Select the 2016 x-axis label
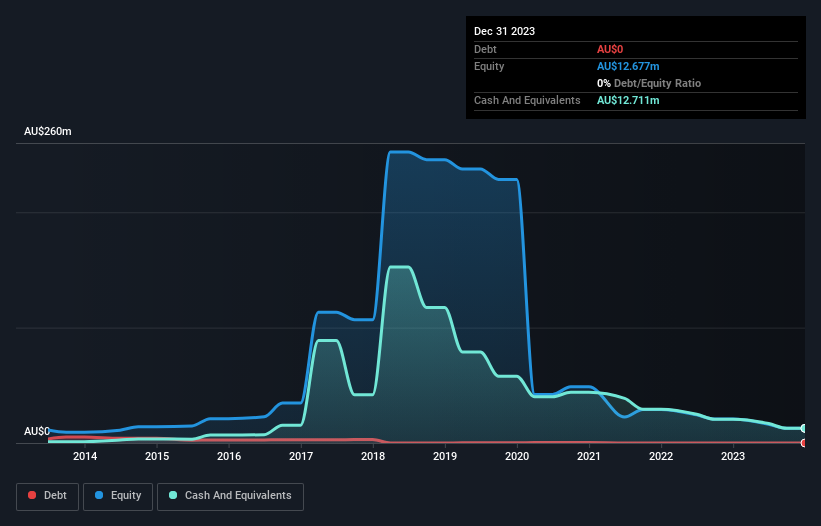821x526 pixels. coord(229,456)
